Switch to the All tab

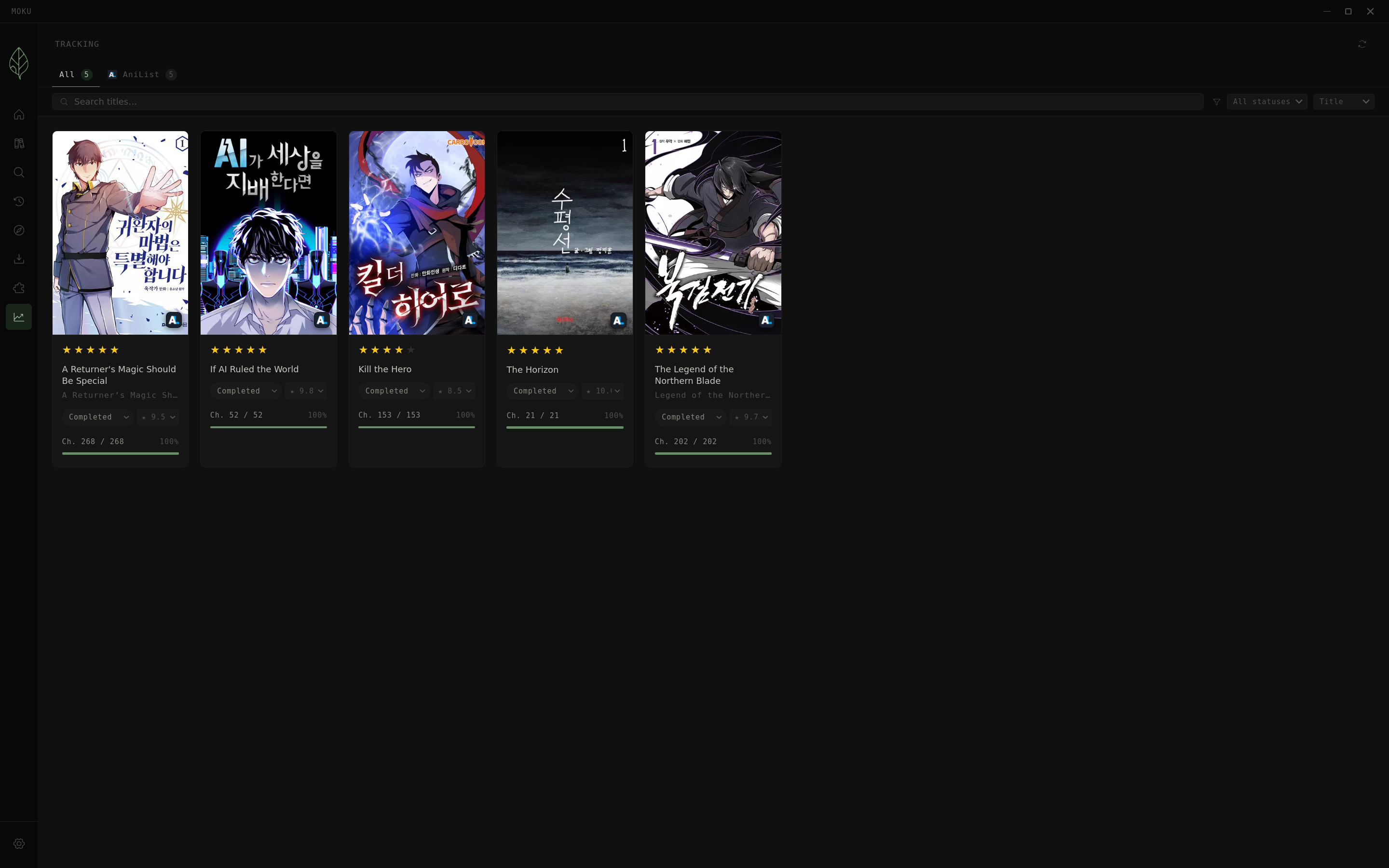75,75
